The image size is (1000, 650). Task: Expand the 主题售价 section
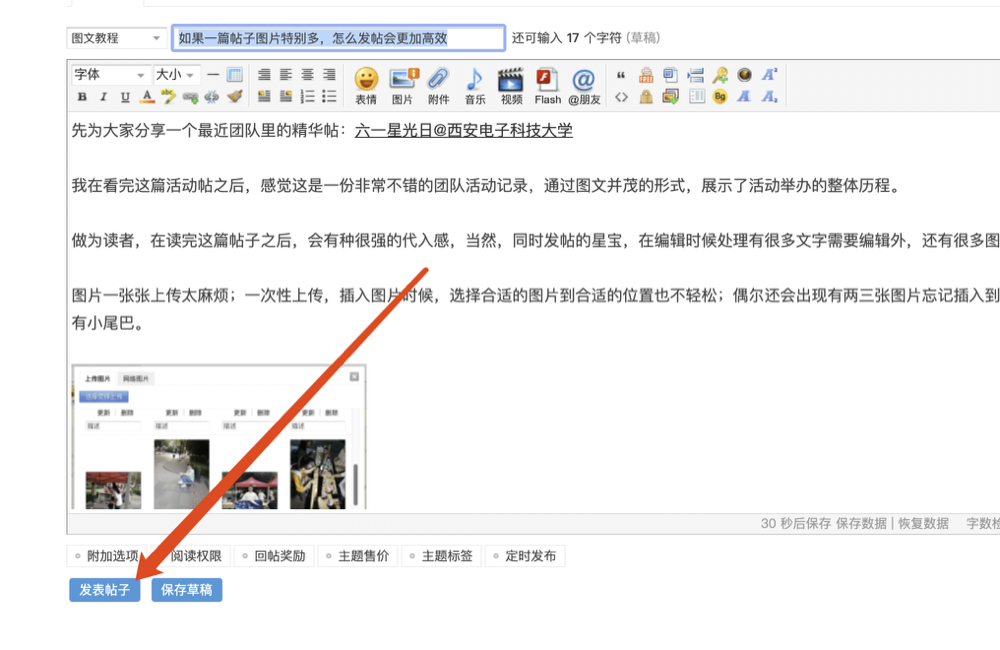click(358, 556)
